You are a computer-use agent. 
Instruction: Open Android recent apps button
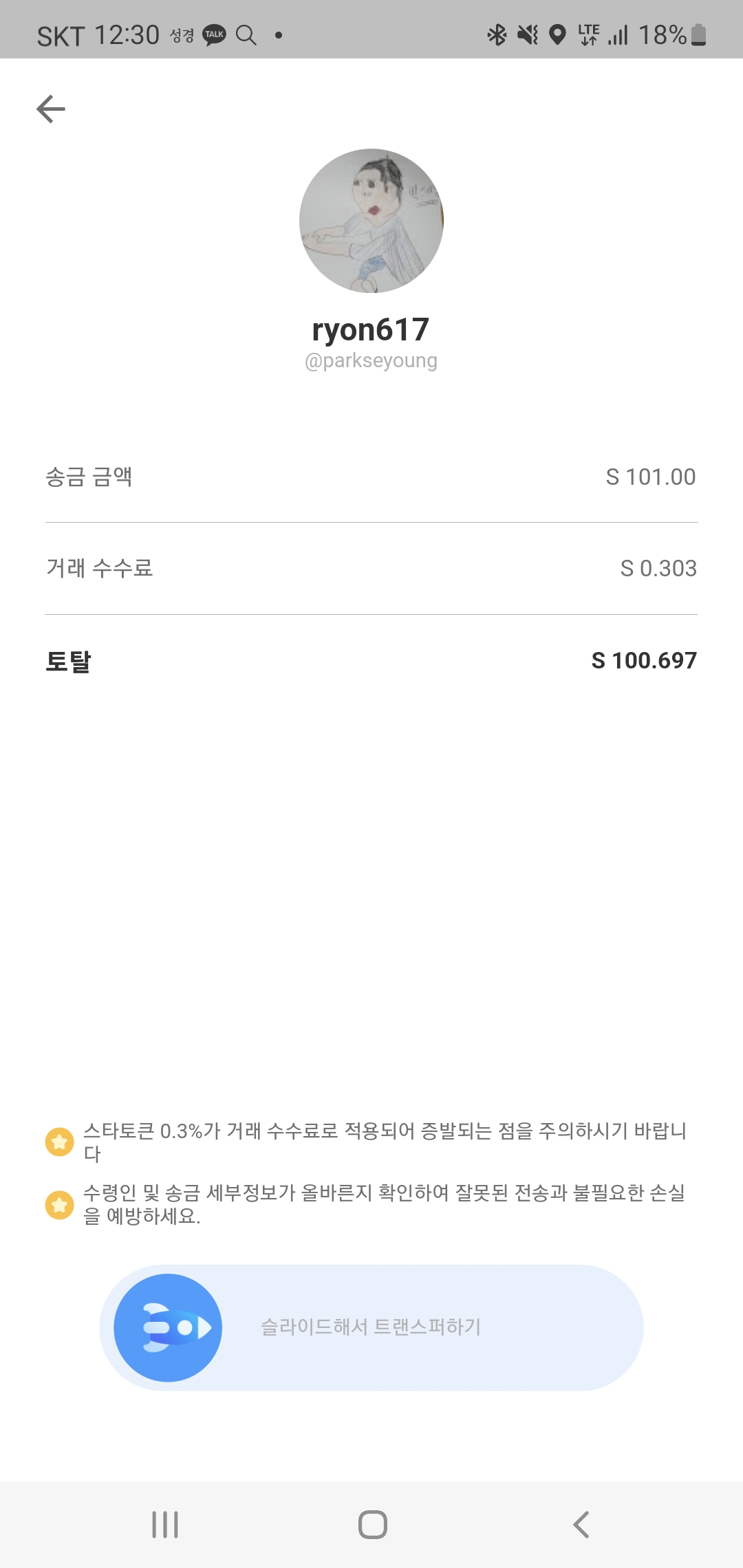[165, 1525]
